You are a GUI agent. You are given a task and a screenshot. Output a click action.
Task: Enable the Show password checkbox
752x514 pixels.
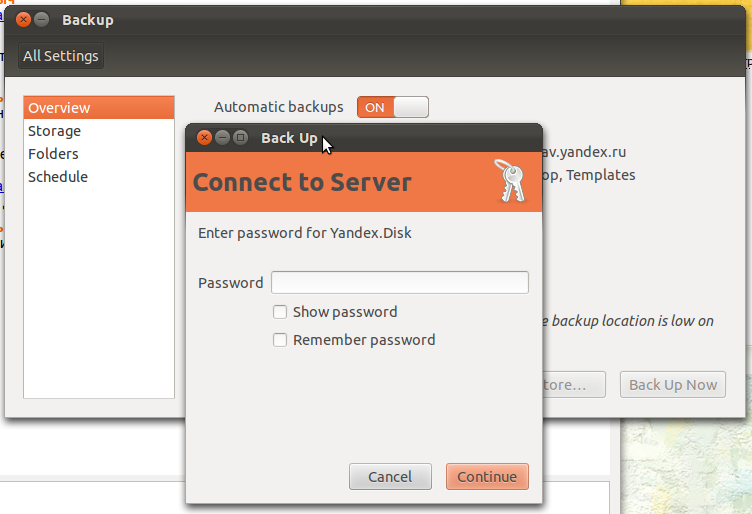[x=280, y=312]
